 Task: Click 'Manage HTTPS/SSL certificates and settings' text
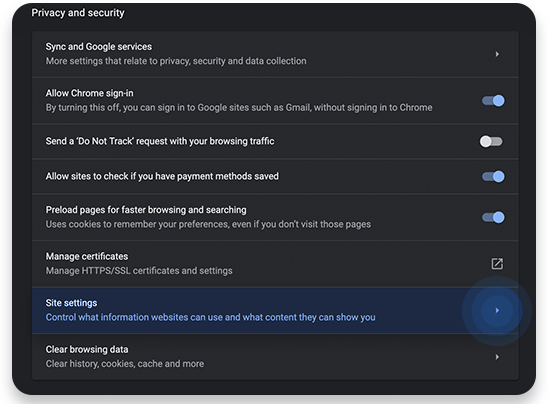pos(139,271)
